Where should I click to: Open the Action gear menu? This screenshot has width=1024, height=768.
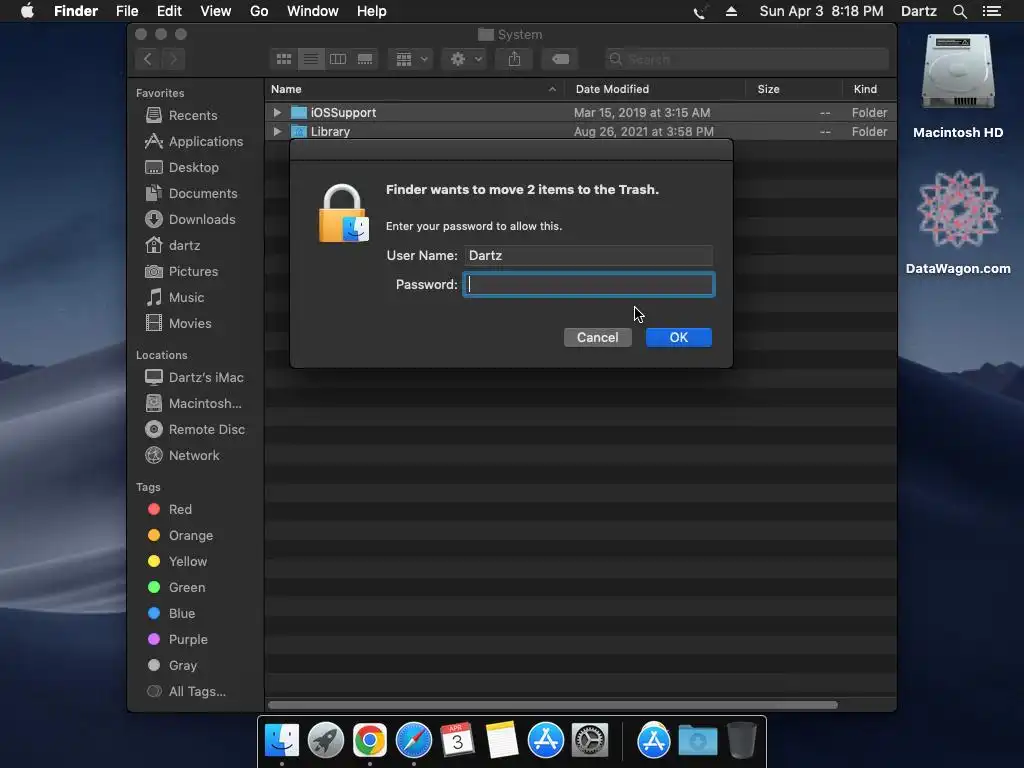[x=465, y=59]
